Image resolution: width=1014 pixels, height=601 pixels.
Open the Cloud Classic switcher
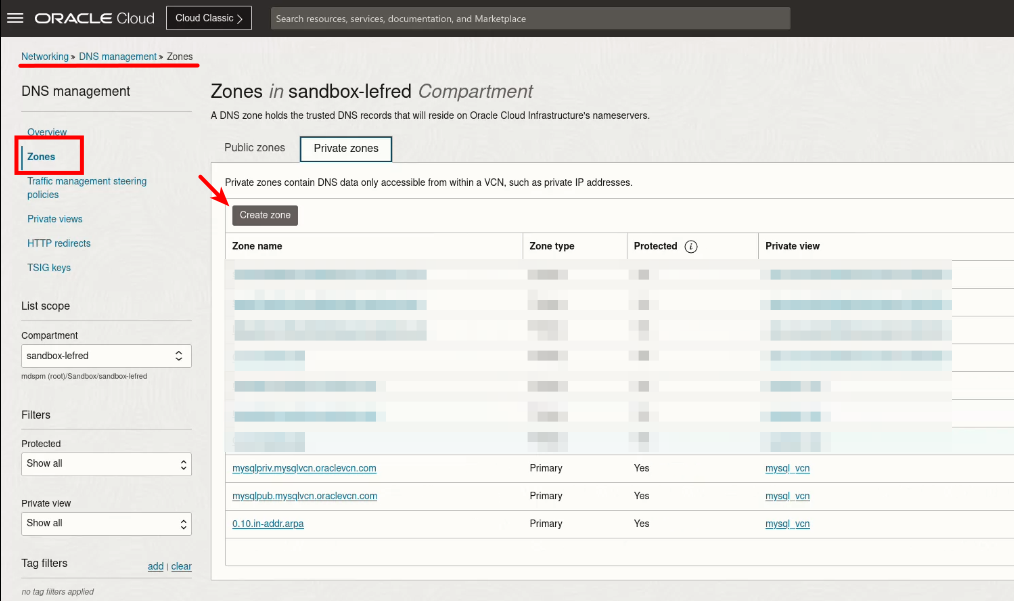(208, 17)
